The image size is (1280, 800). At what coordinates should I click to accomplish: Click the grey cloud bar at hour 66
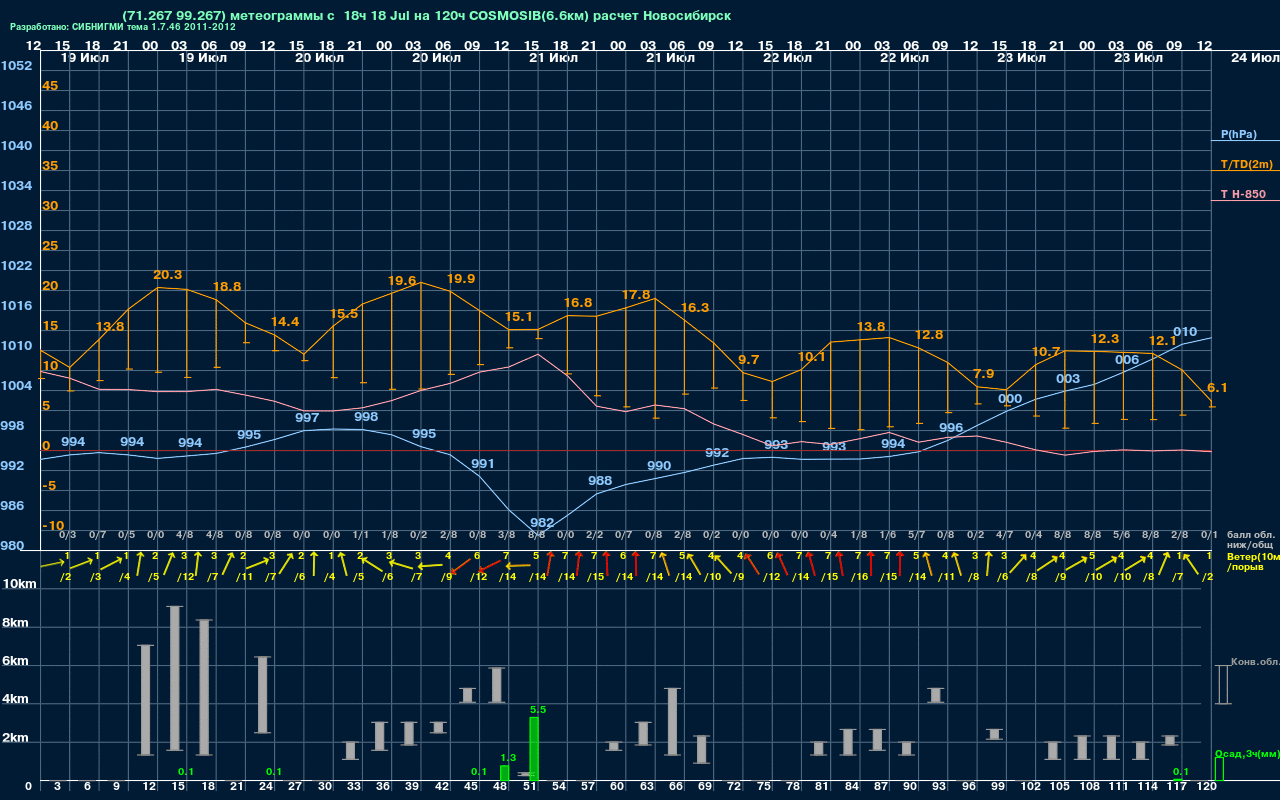pyautogui.click(x=673, y=722)
